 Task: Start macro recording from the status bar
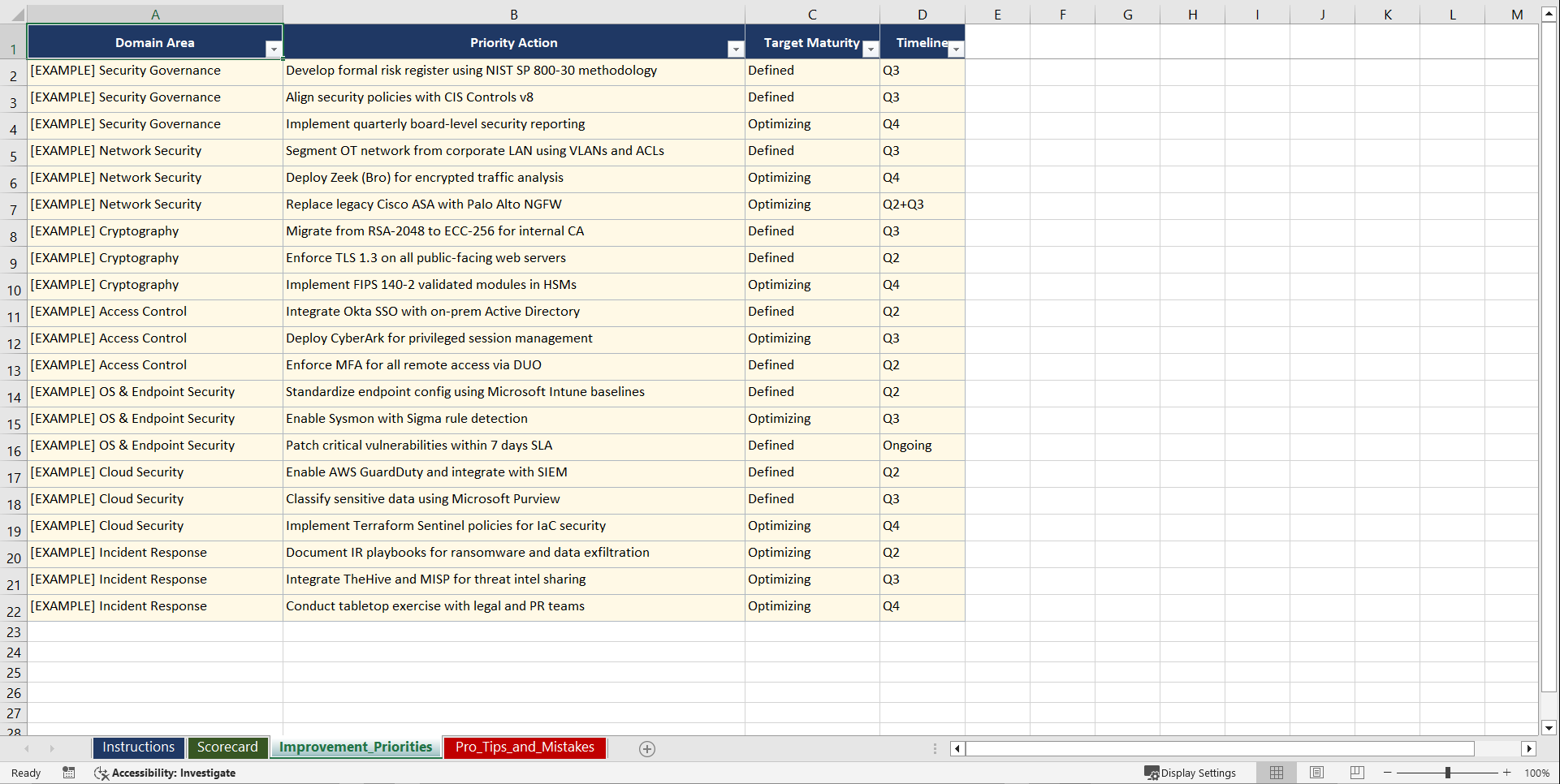click(x=69, y=773)
